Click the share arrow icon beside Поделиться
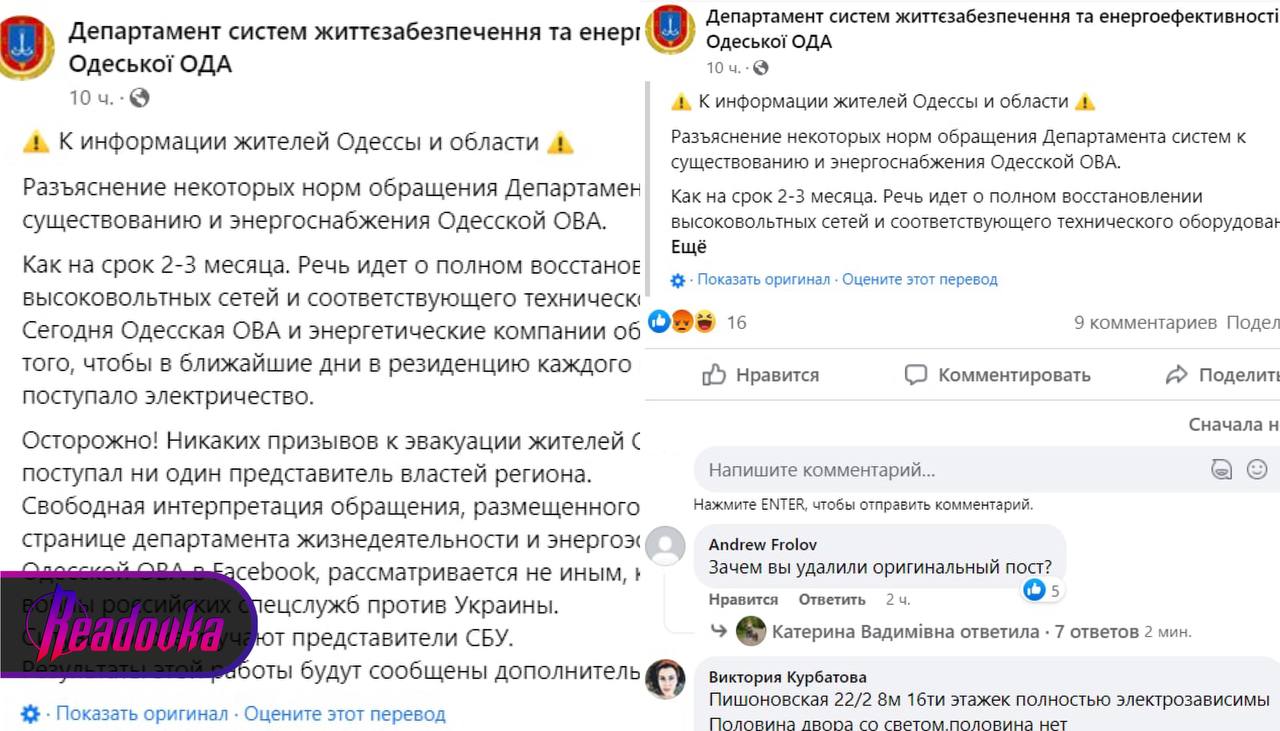The width and height of the screenshot is (1280, 731). click(1177, 375)
